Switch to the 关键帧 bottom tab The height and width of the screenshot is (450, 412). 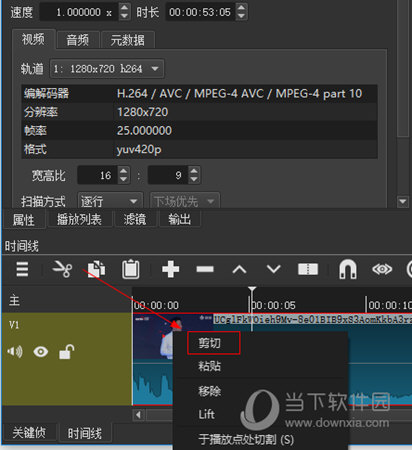point(29,432)
